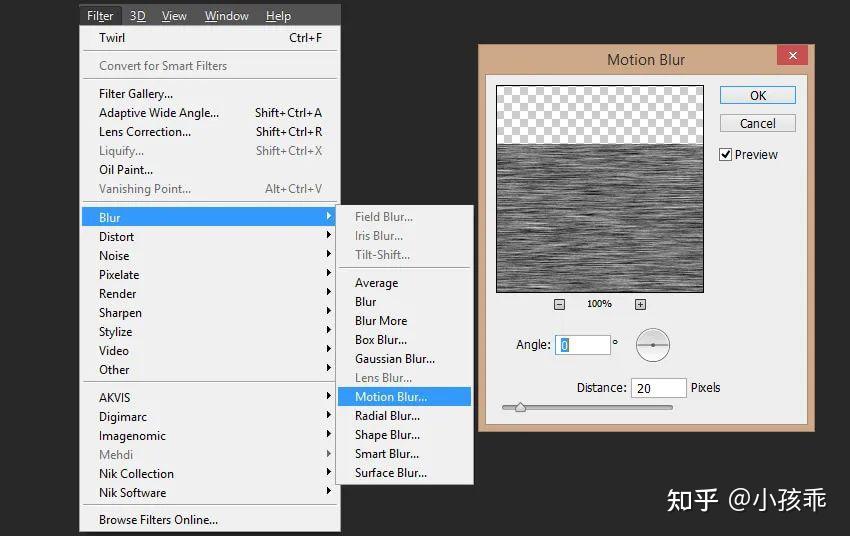Cancel the Motion Blur dialog
Screen dimensions: 850x536
pyautogui.click(x=758, y=124)
